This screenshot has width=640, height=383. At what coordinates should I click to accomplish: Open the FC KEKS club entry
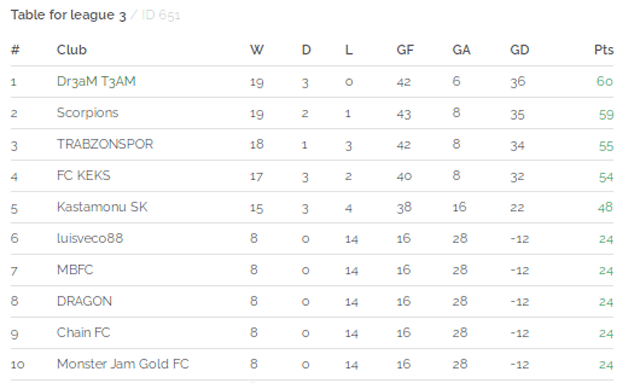84,176
